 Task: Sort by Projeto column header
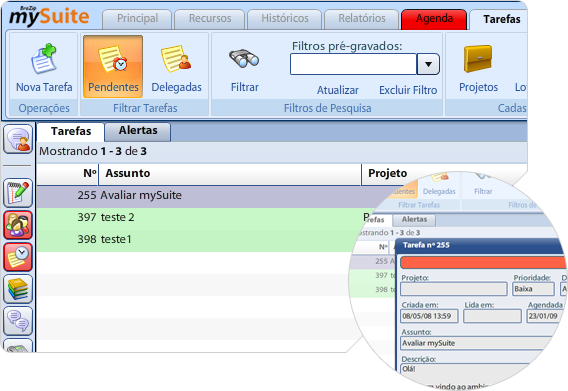(x=388, y=174)
